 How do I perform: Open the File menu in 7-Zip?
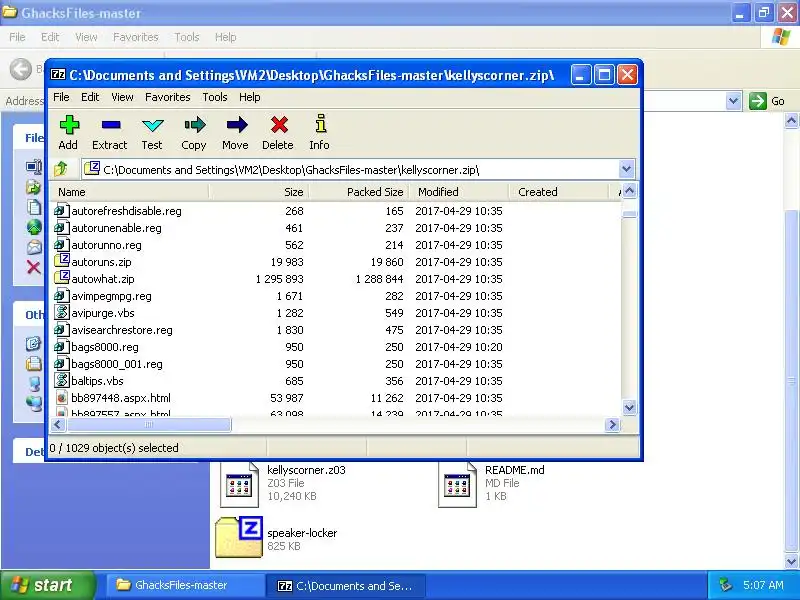point(61,97)
